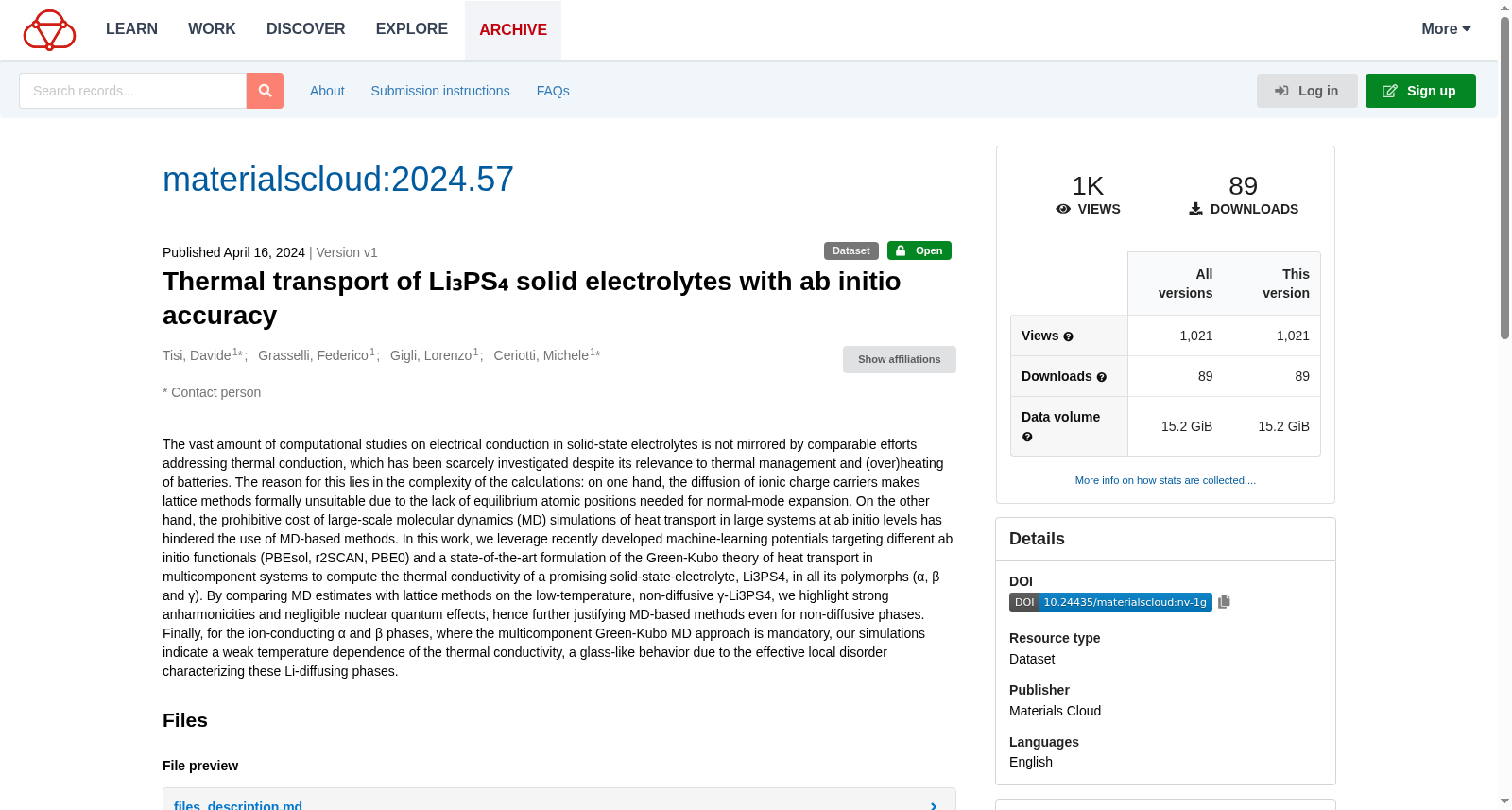Click the Data volume help icon
Screen dimensions: 1512x810
pos(1027,437)
